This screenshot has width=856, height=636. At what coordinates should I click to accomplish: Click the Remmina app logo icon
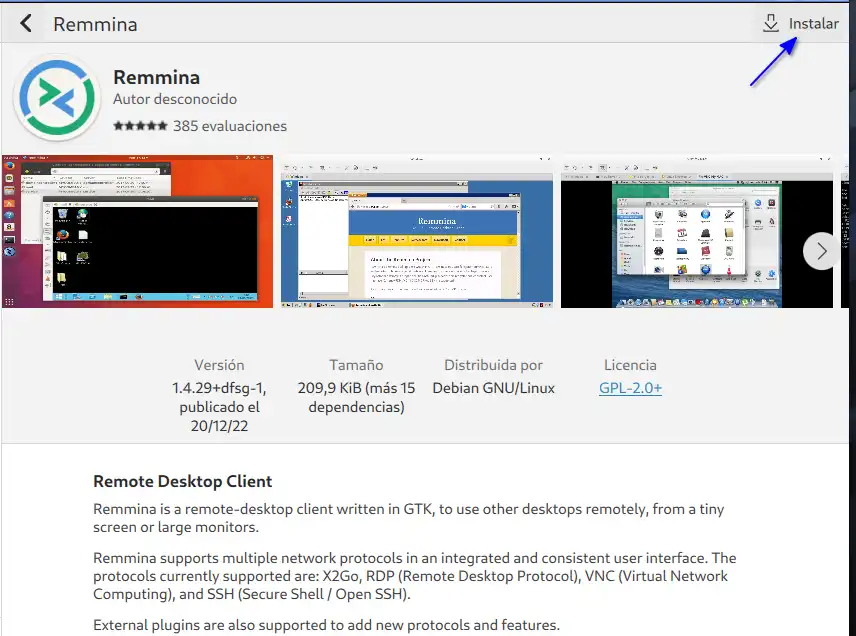[x=57, y=98]
